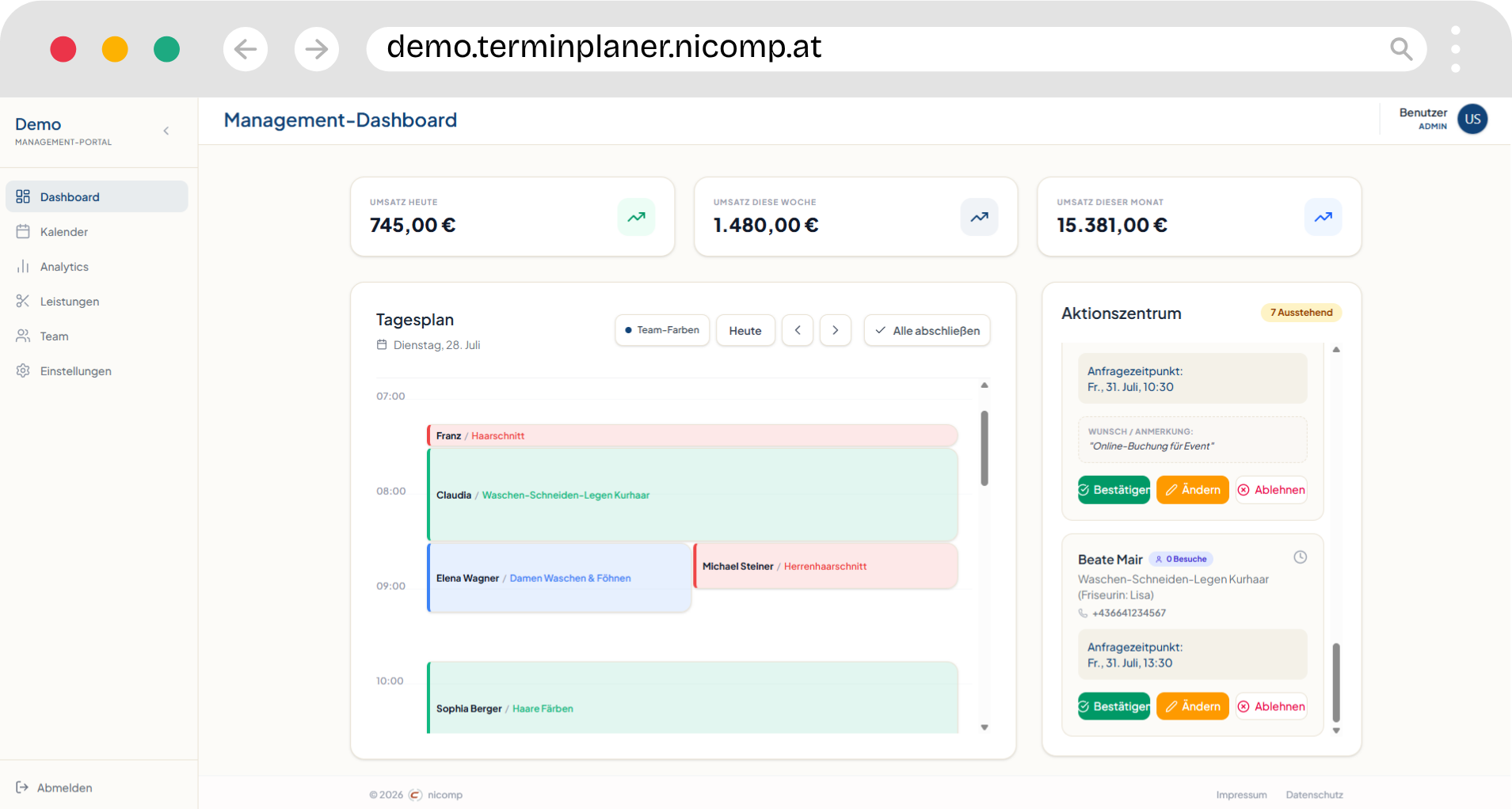Click Alle abschließen button
1512x809 pixels.
[927, 330]
